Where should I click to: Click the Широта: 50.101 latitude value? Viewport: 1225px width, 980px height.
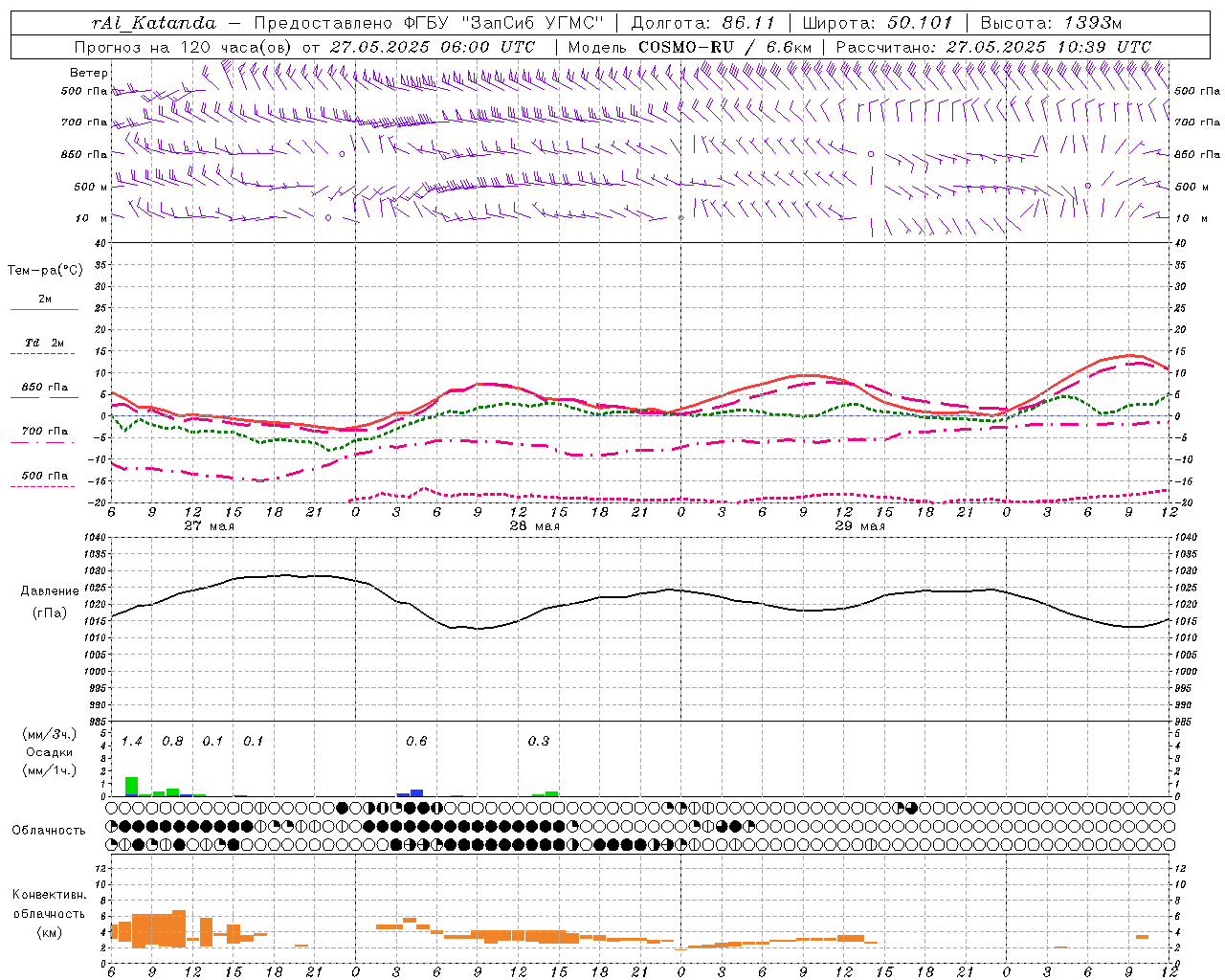click(x=879, y=23)
